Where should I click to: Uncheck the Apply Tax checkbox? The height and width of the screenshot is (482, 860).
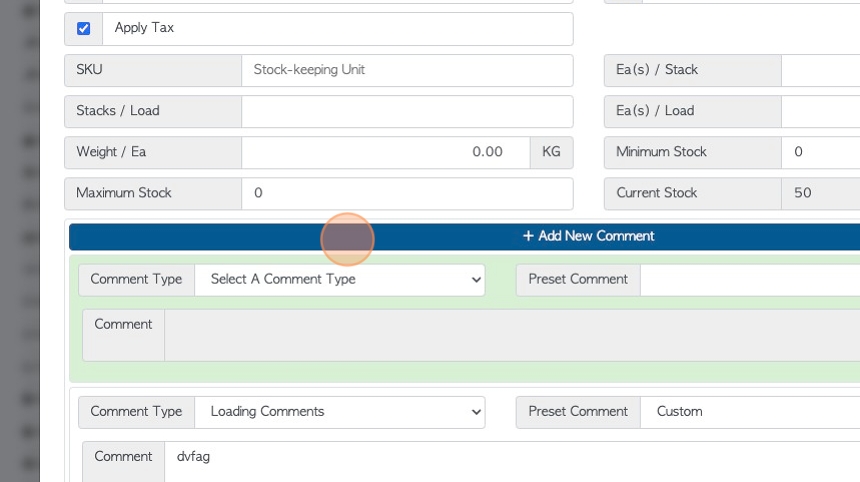click(83, 29)
